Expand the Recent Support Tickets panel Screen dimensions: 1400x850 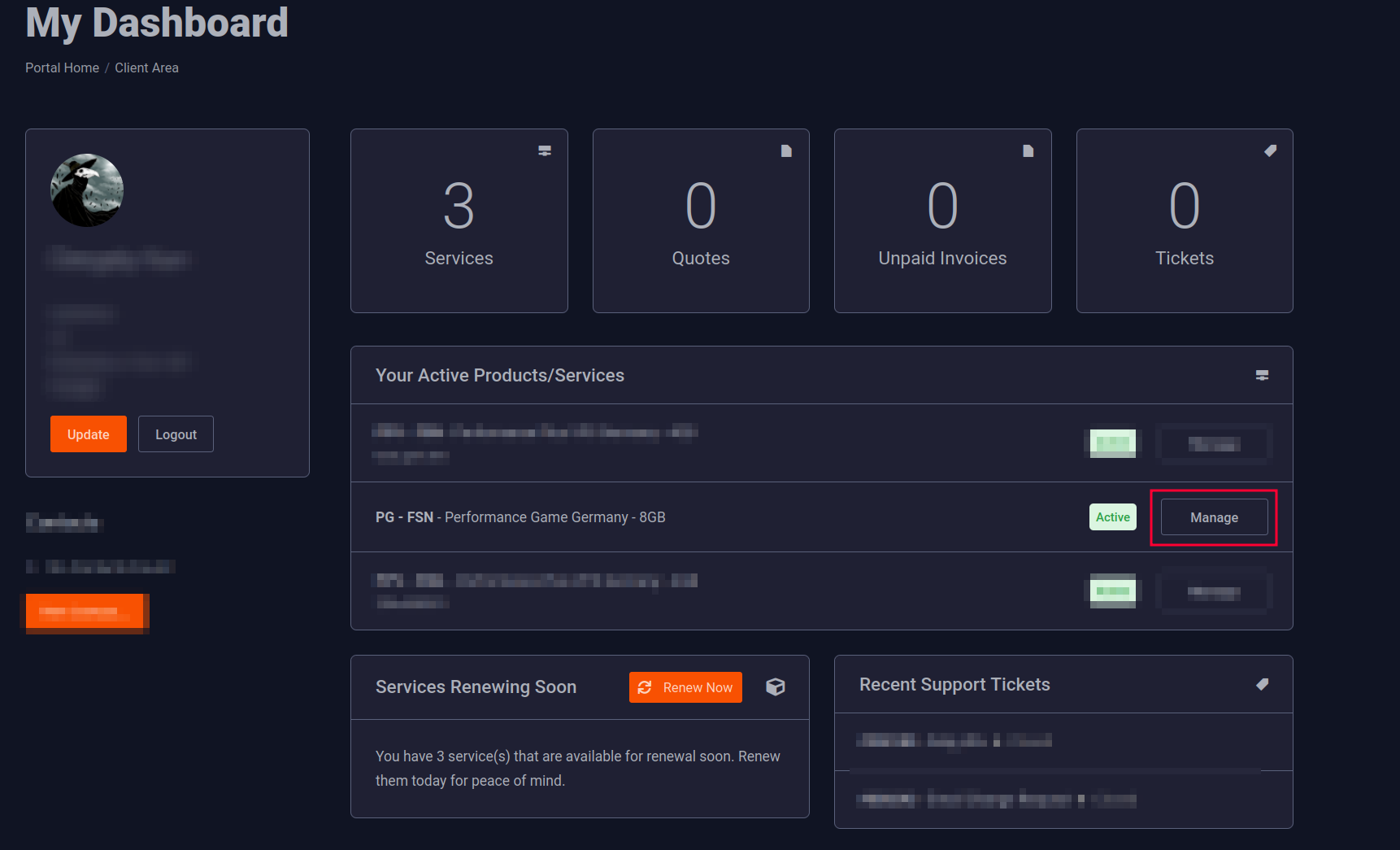point(954,684)
